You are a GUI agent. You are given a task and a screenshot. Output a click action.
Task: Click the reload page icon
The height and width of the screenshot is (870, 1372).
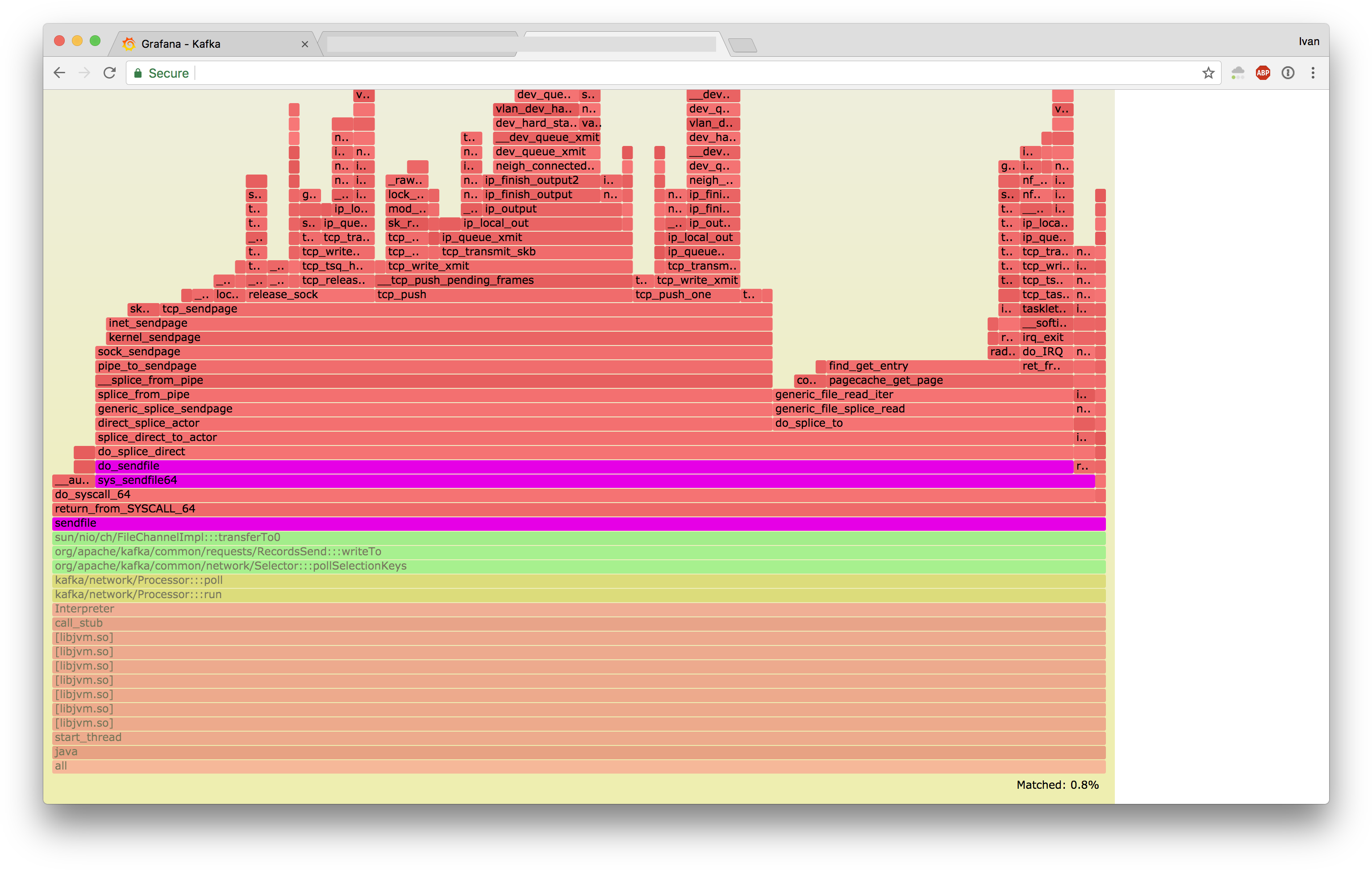coord(109,73)
